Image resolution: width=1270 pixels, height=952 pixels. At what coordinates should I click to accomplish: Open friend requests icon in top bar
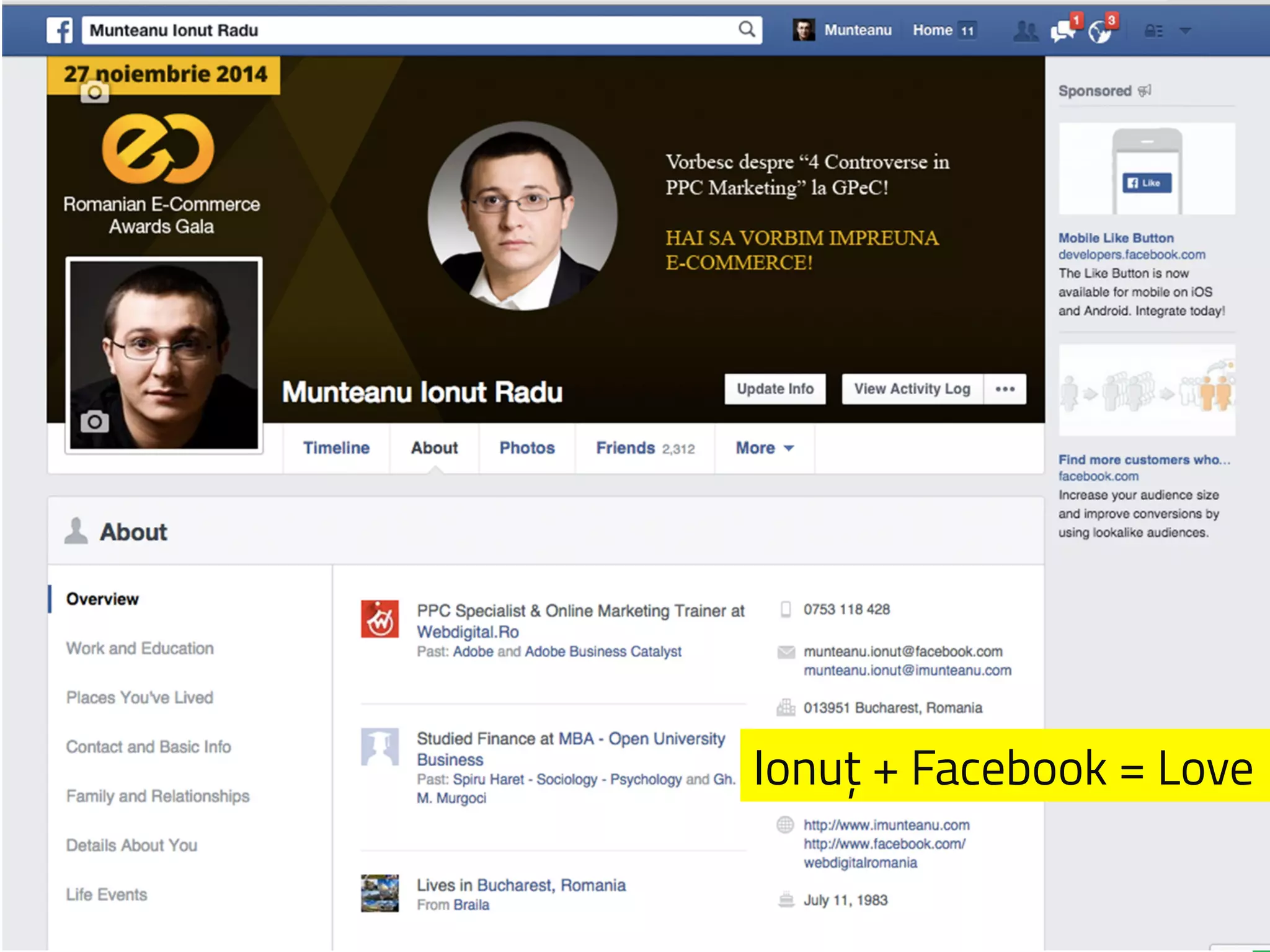(x=1025, y=31)
